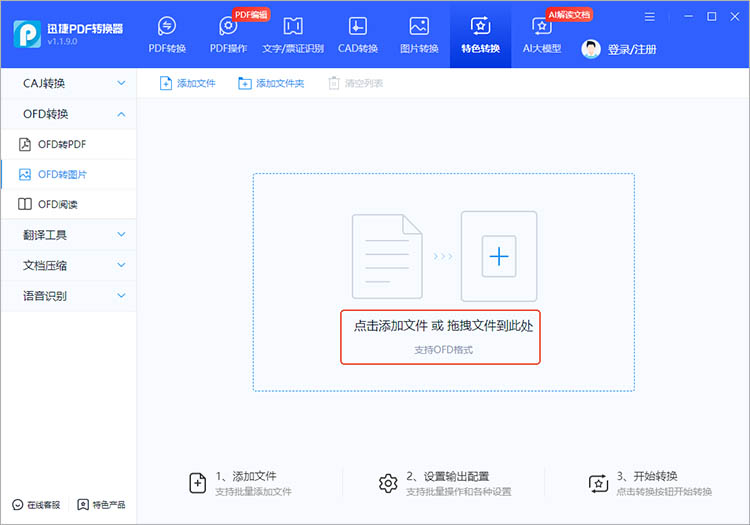Switch to the PDF转换 tab label
The image size is (750, 525).
(x=167, y=49)
